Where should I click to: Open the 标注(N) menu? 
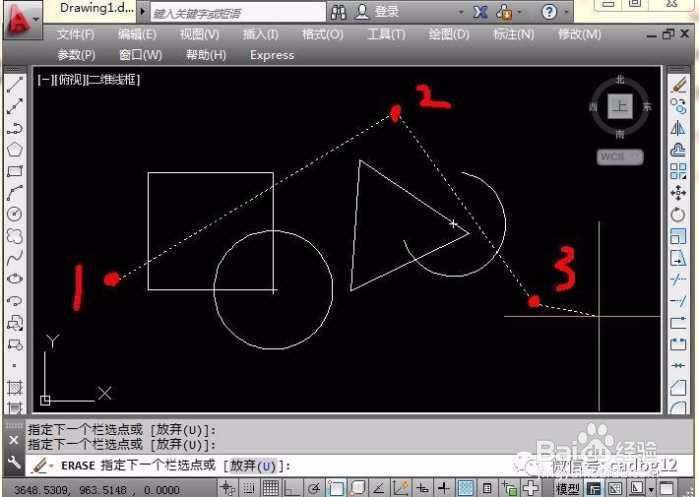[x=514, y=34]
